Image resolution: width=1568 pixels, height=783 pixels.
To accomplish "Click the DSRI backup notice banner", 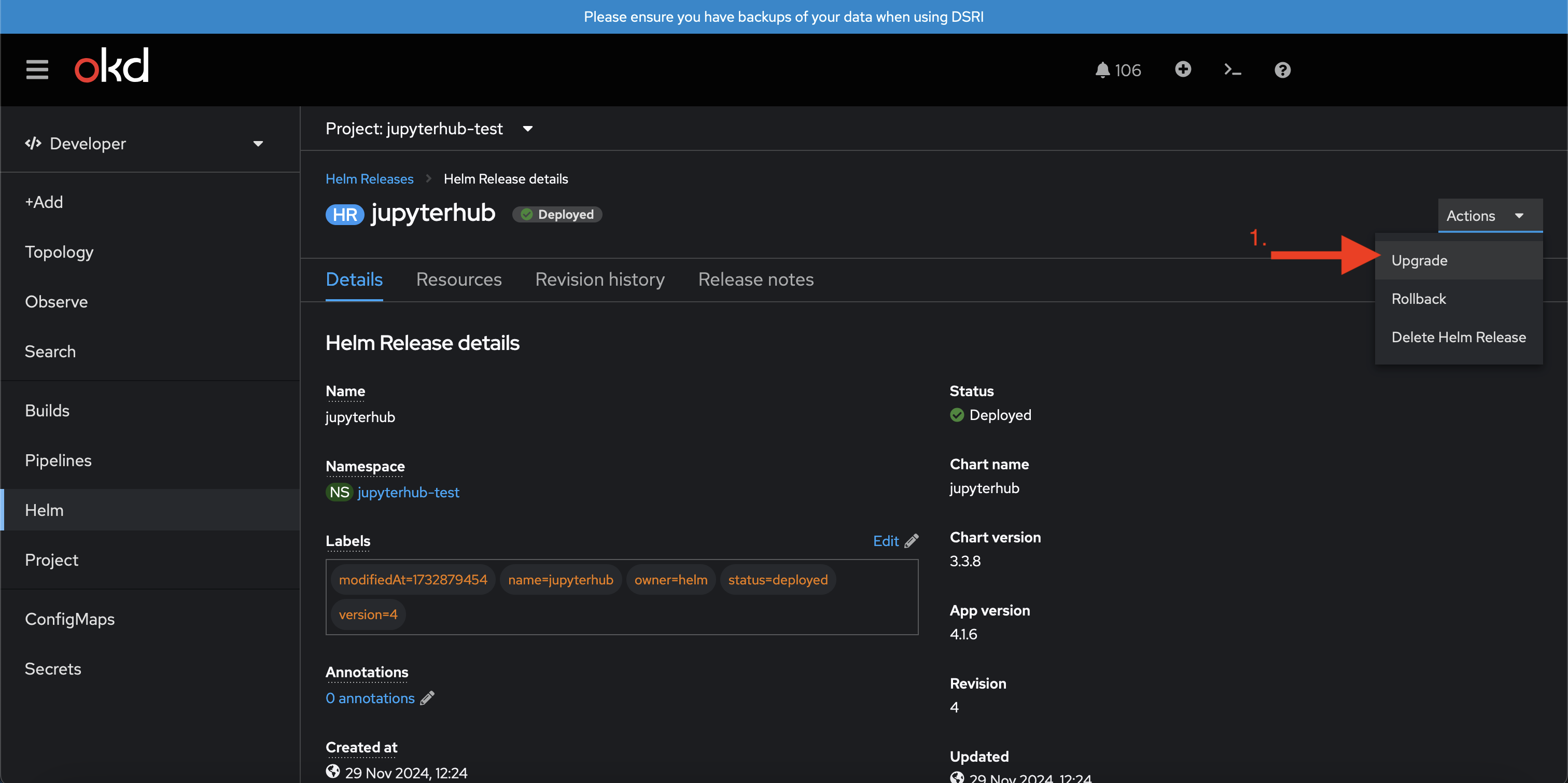I will 784,17.
